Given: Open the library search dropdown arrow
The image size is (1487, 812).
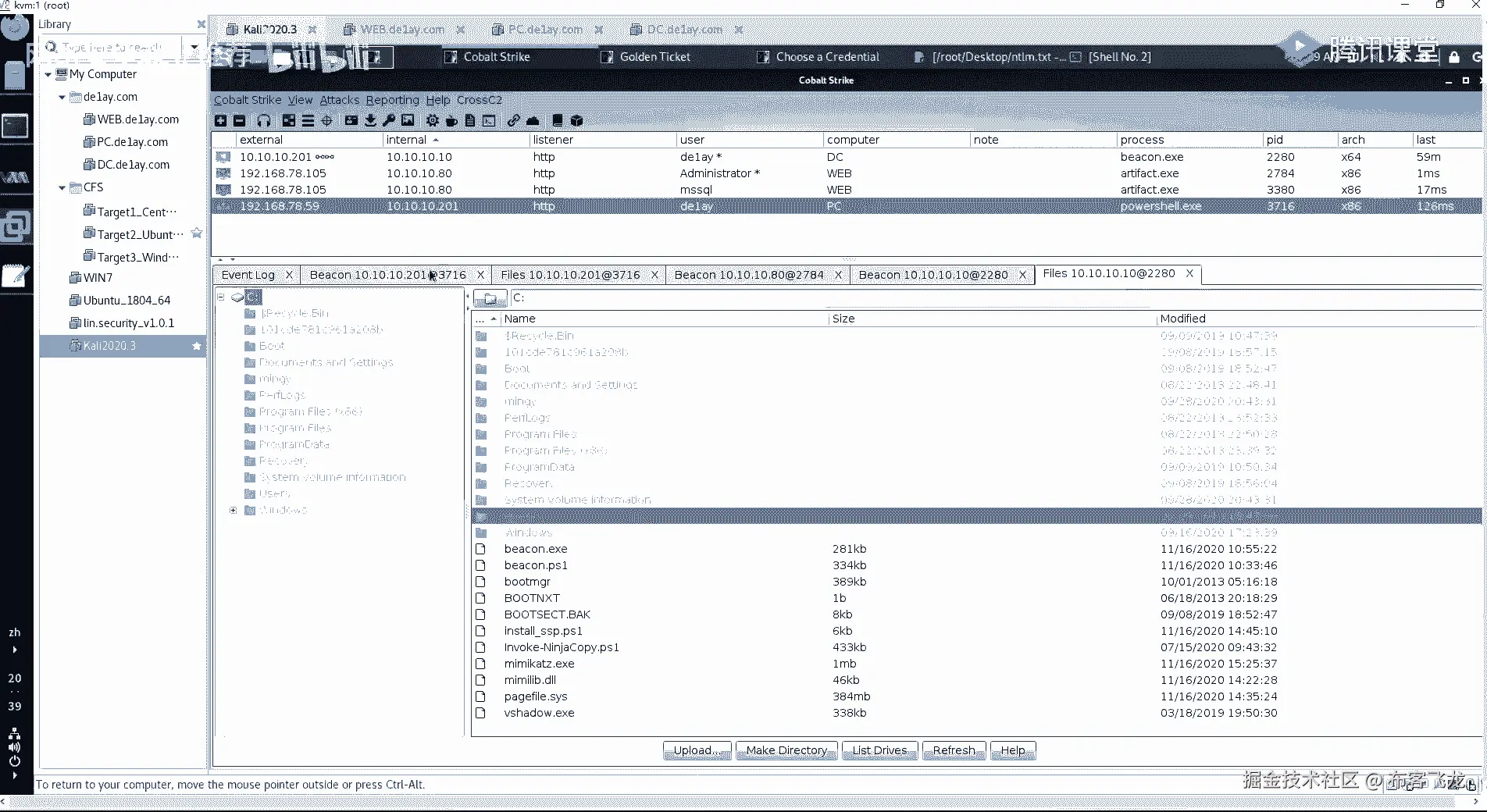Looking at the screenshot, I should tap(194, 48).
